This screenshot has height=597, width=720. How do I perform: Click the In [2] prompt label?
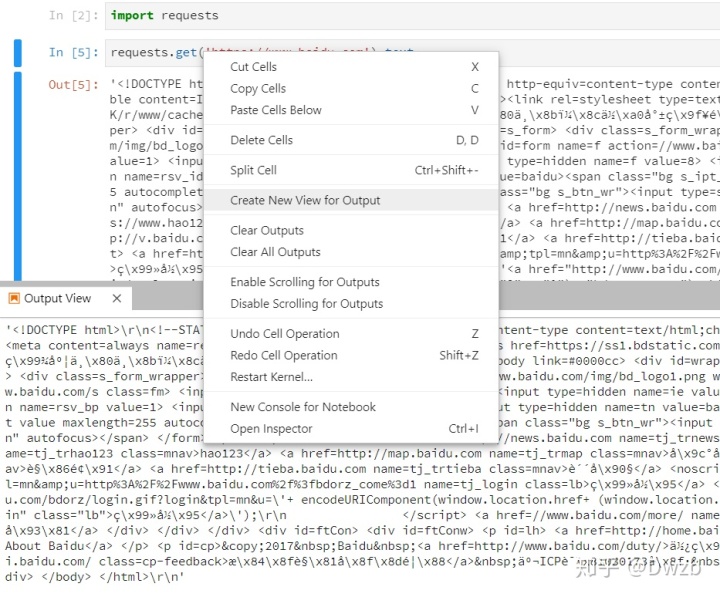pyautogui.click(x=73, y=16)
